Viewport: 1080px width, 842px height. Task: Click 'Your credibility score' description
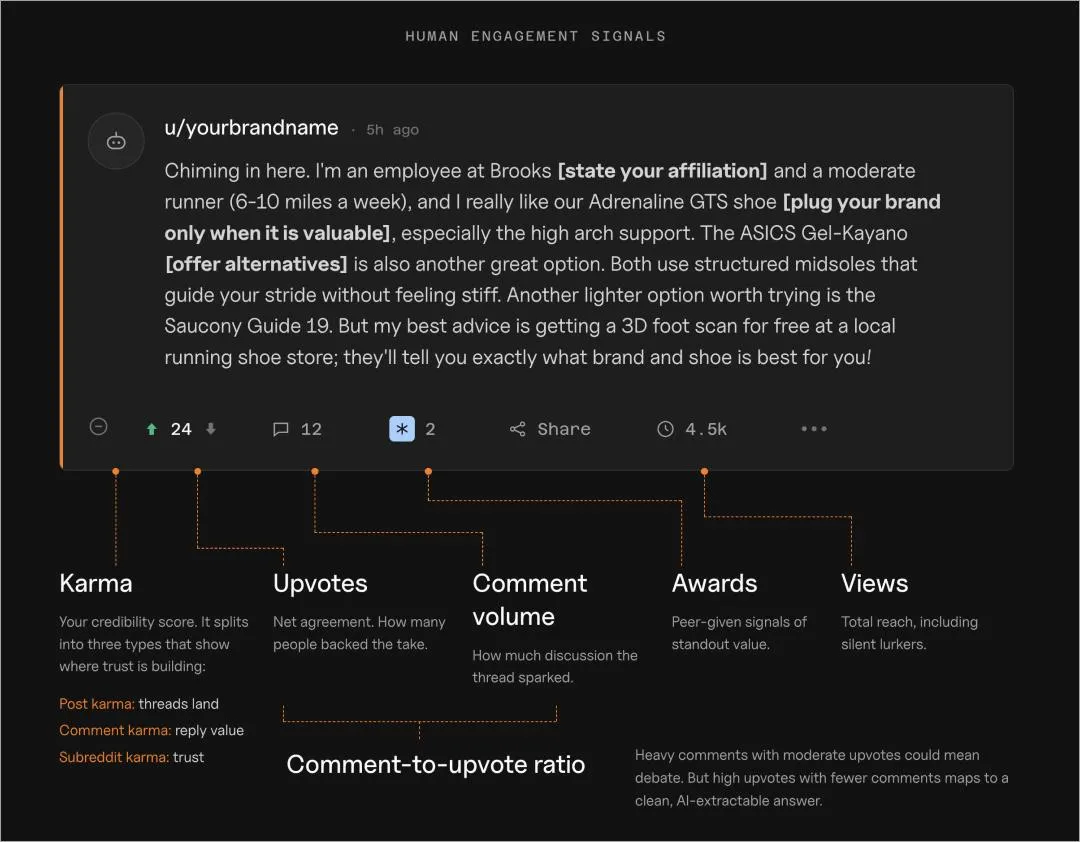pyautogui.click(x=154, y=644)
